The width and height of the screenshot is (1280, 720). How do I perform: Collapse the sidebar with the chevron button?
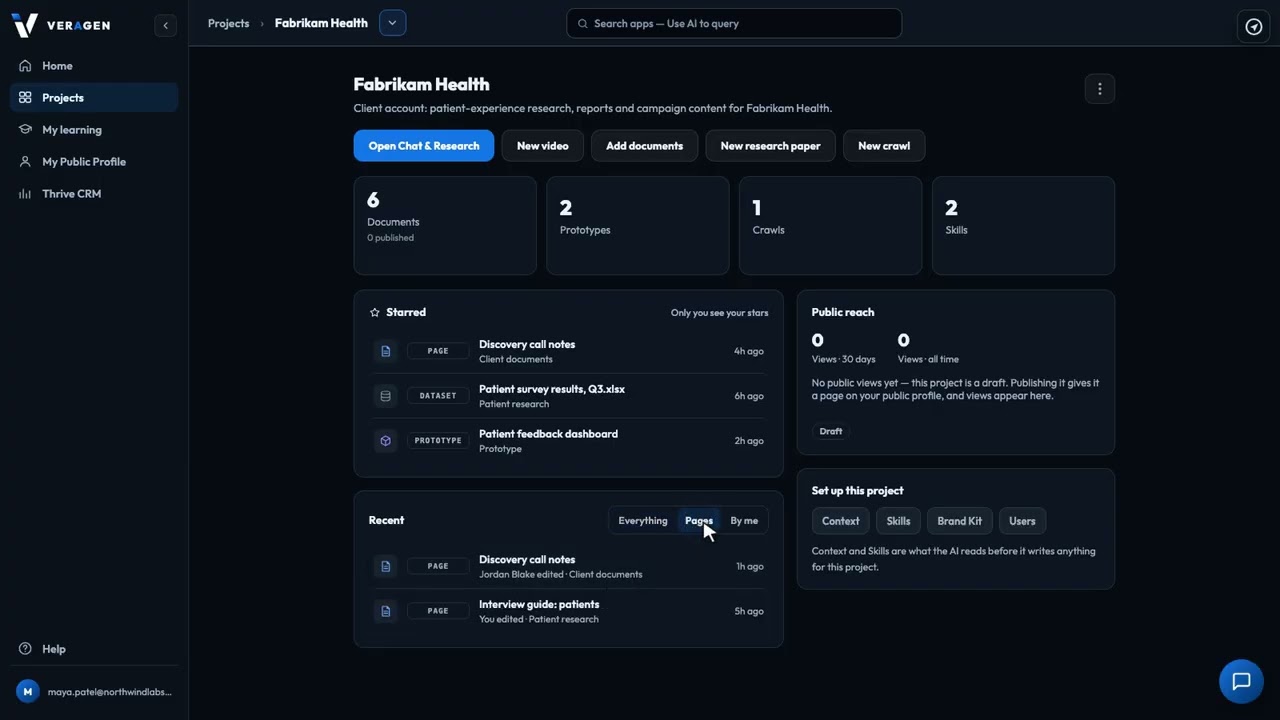pyautogui.click(x=166, y=25)
